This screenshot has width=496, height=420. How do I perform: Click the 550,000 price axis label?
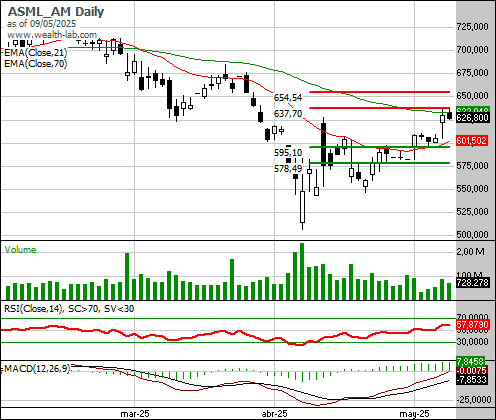472,188
